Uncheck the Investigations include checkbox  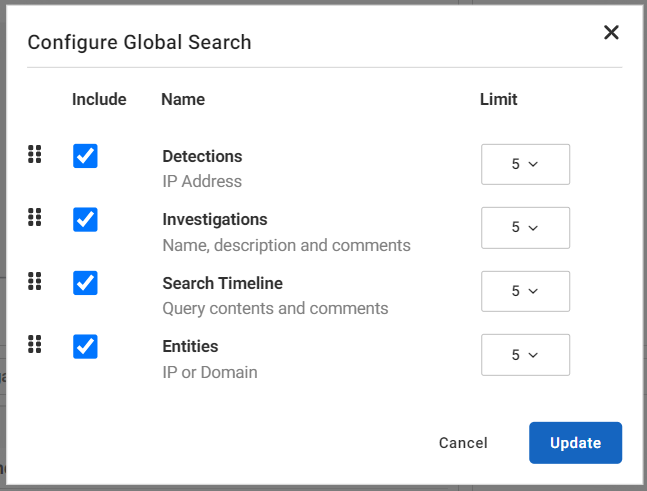(86, 220)
